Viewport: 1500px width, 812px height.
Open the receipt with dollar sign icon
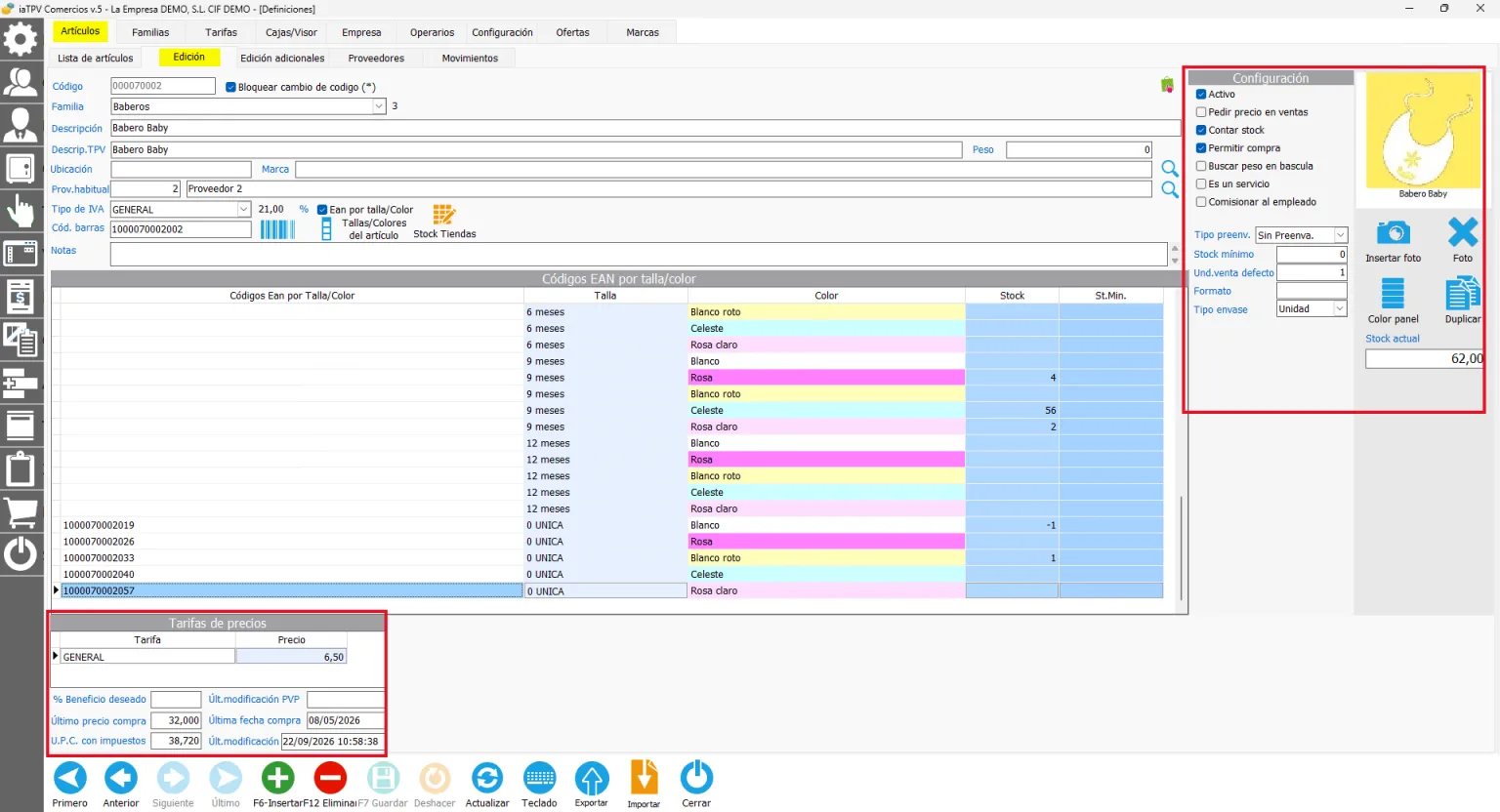click(x=21, y=297)
